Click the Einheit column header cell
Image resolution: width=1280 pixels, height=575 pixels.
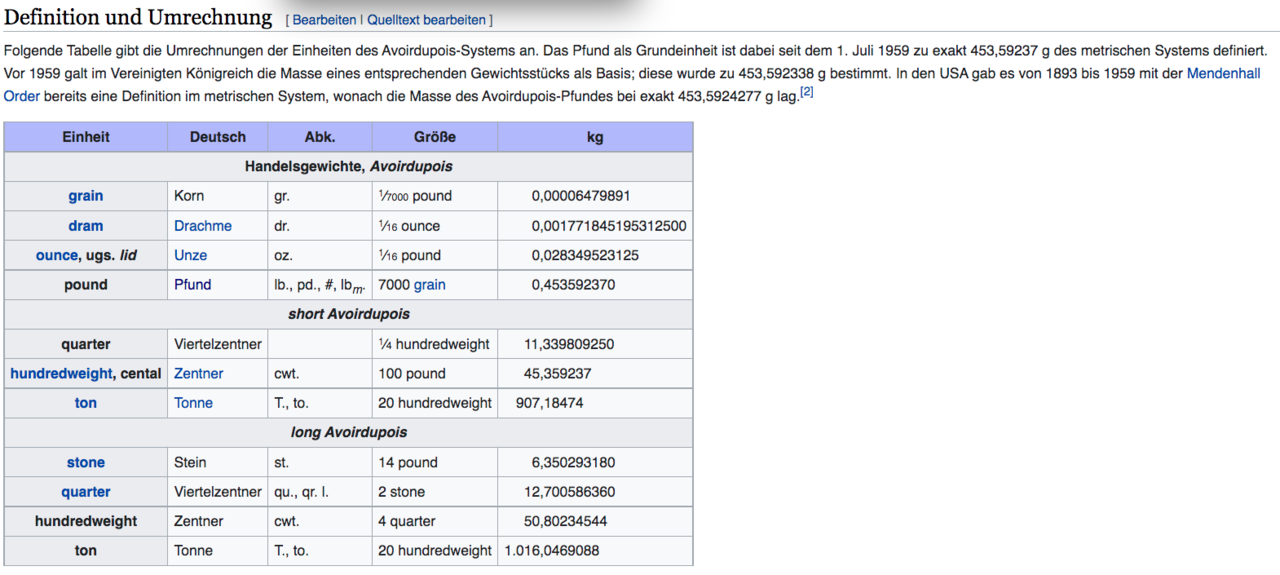pos(85,137)
